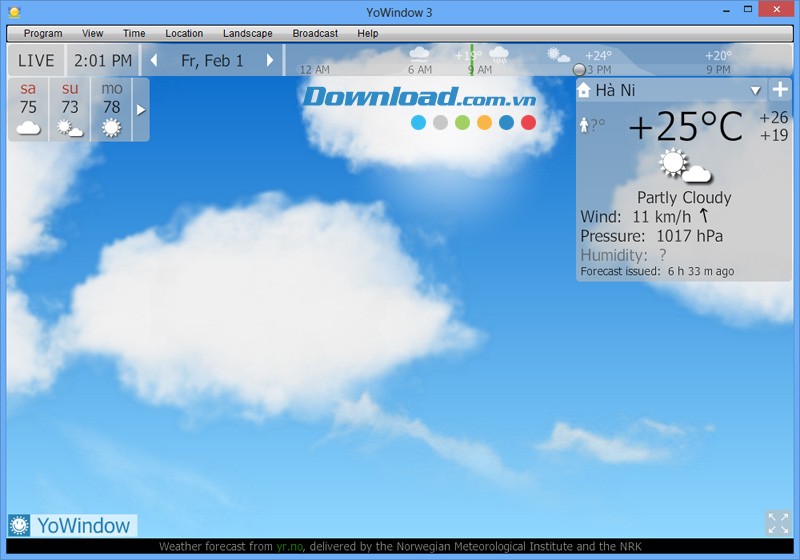This screenshot has height=560, width=800.
Task: Click the person feels-like temperature icon
Action: point(585,126)
